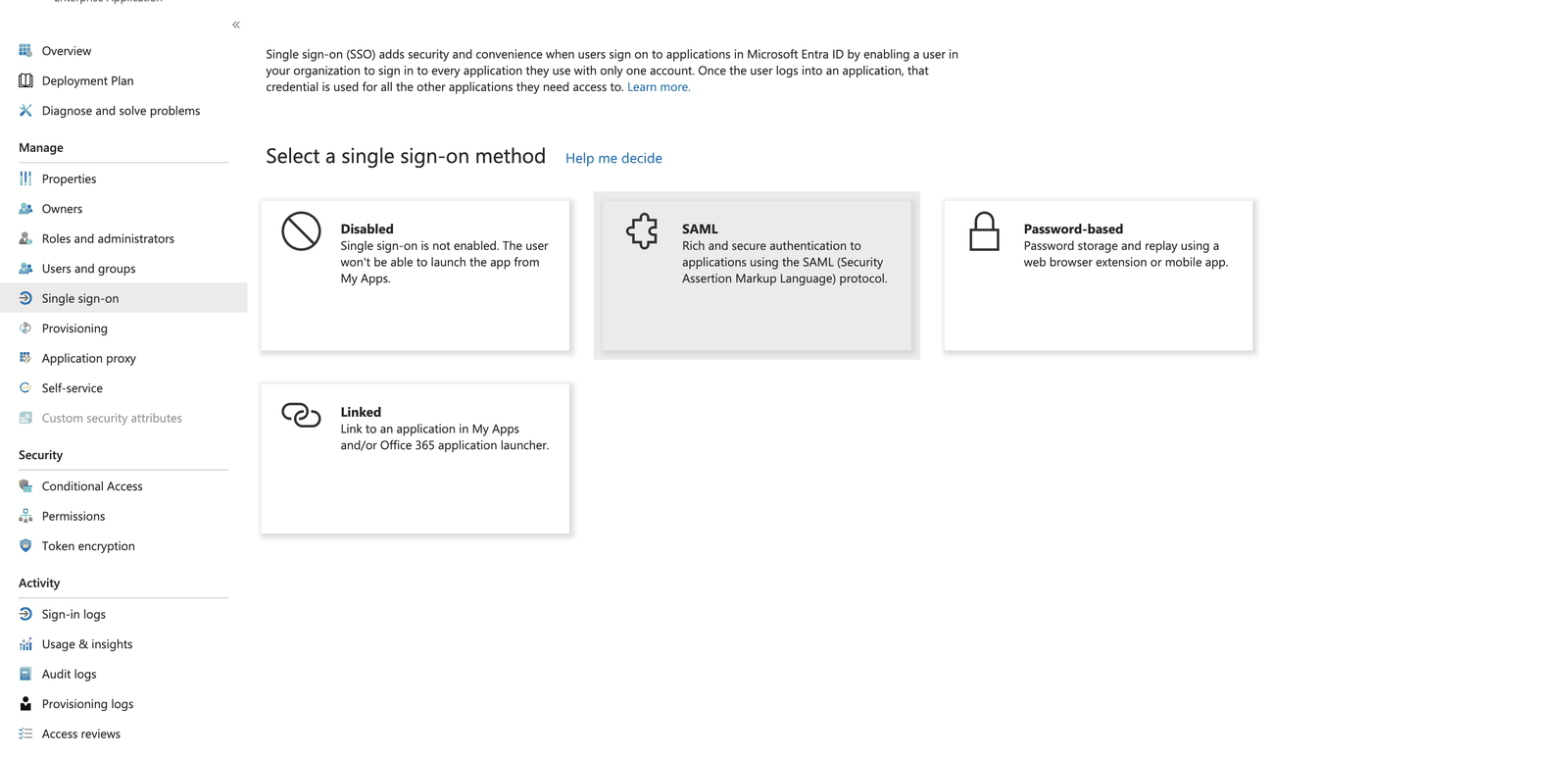Open Conditional Access label
The height and width of the screenshot is (760, 1568).
click(x=92, y=486)
